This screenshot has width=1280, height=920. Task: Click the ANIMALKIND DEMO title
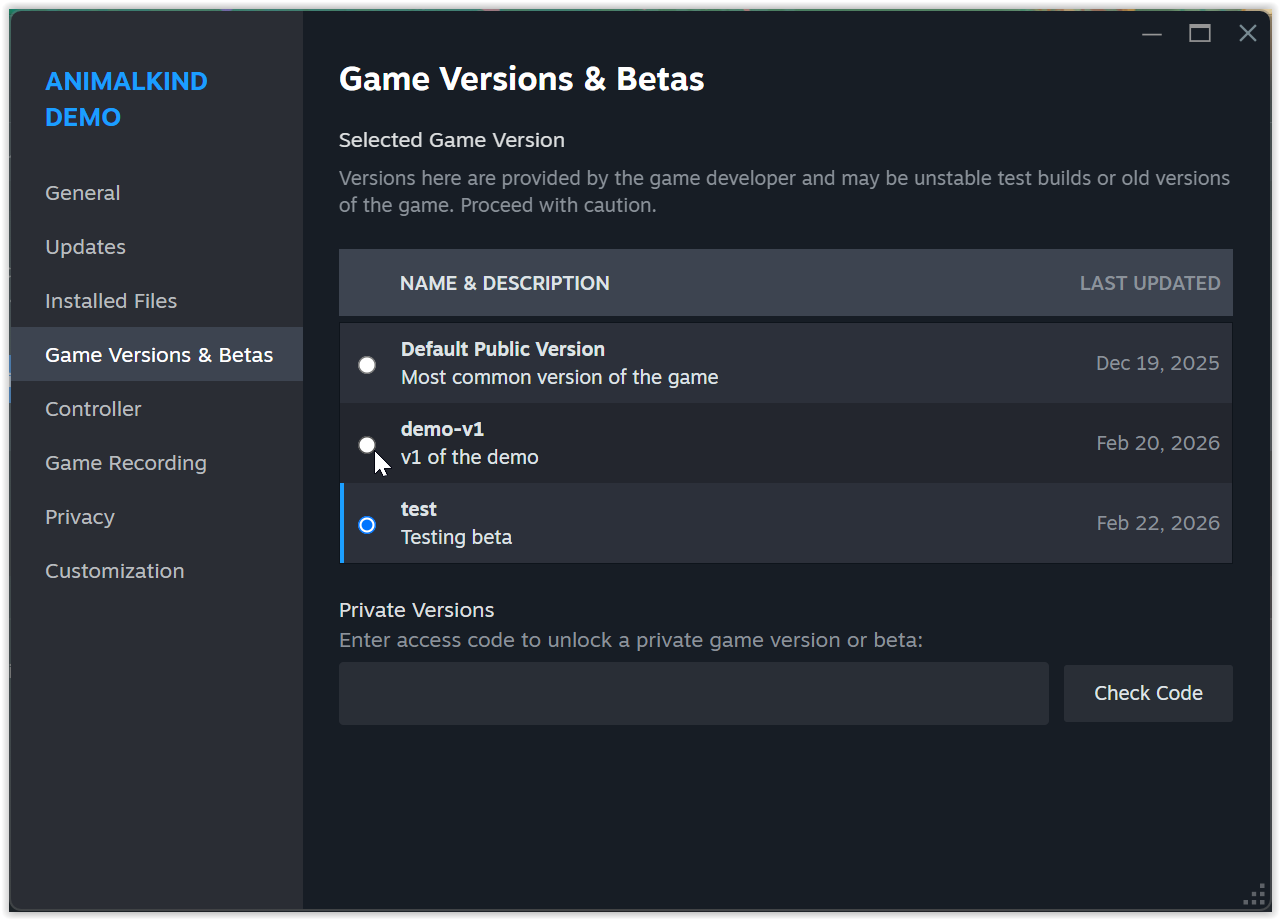[126, 99]
